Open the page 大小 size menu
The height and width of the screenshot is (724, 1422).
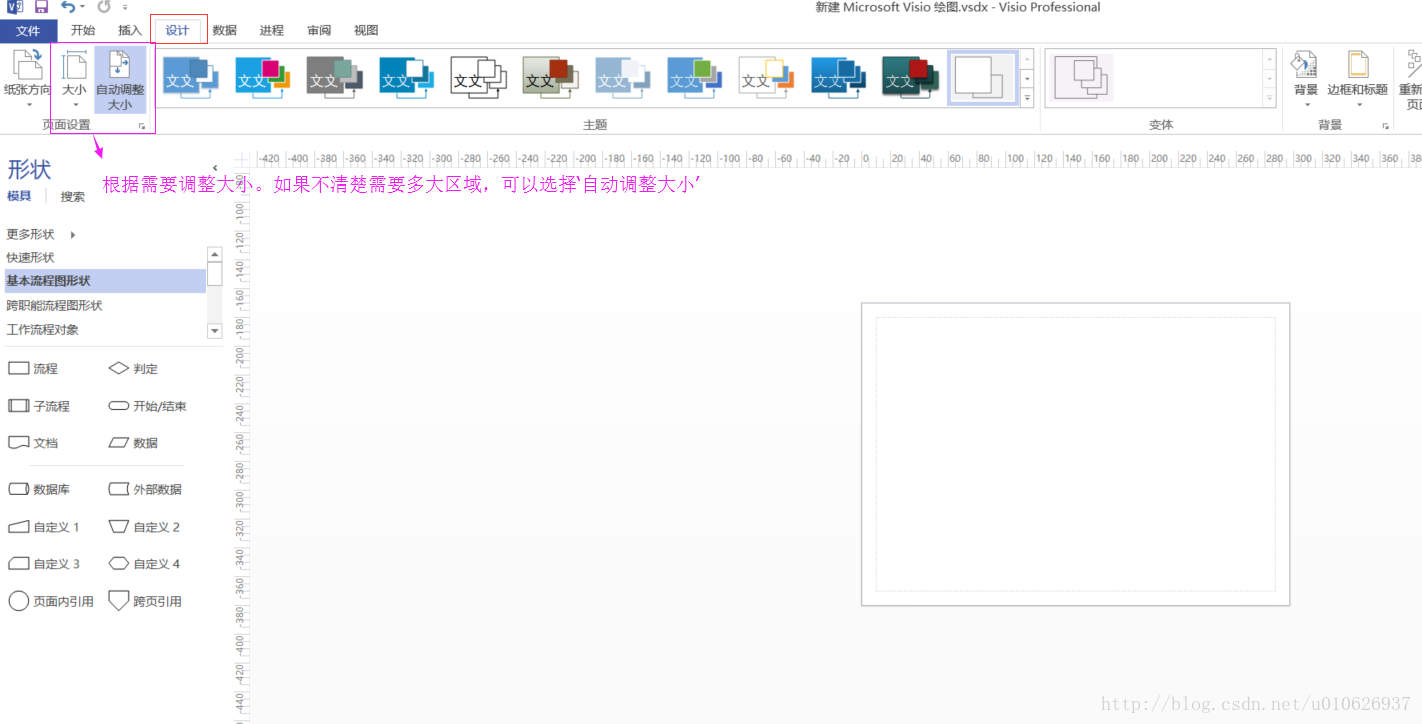point(75,80)
